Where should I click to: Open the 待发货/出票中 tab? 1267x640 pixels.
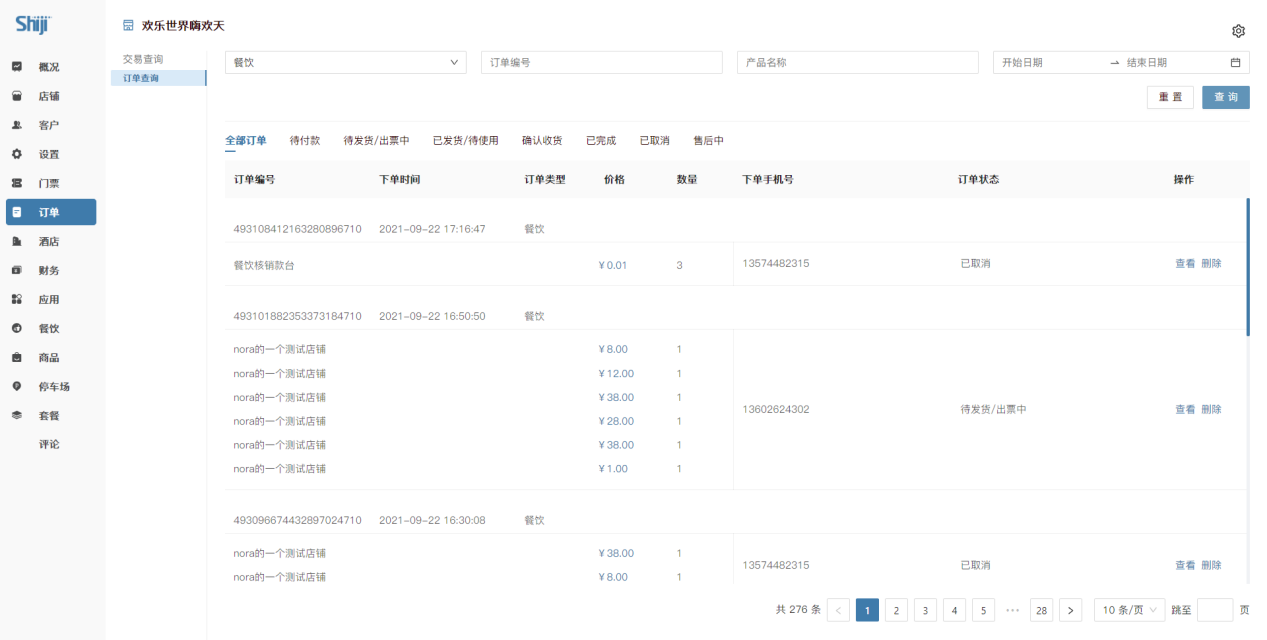click(x=377, y=141)
